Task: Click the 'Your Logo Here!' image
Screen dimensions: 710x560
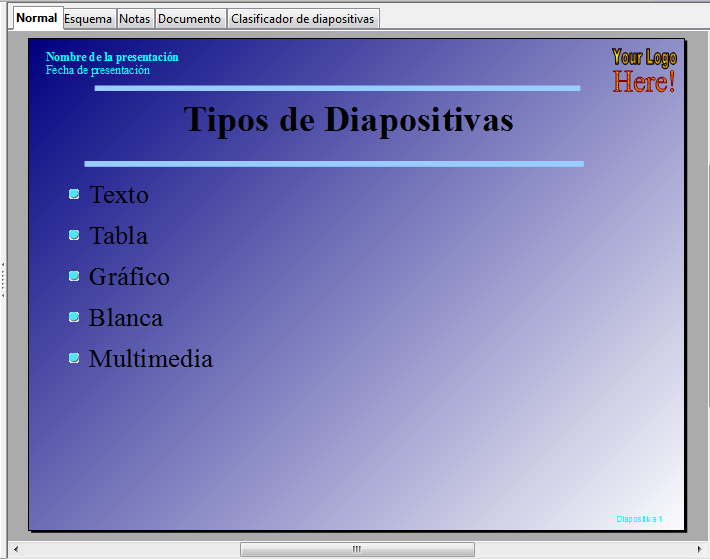Action: [x=644, y=71]
